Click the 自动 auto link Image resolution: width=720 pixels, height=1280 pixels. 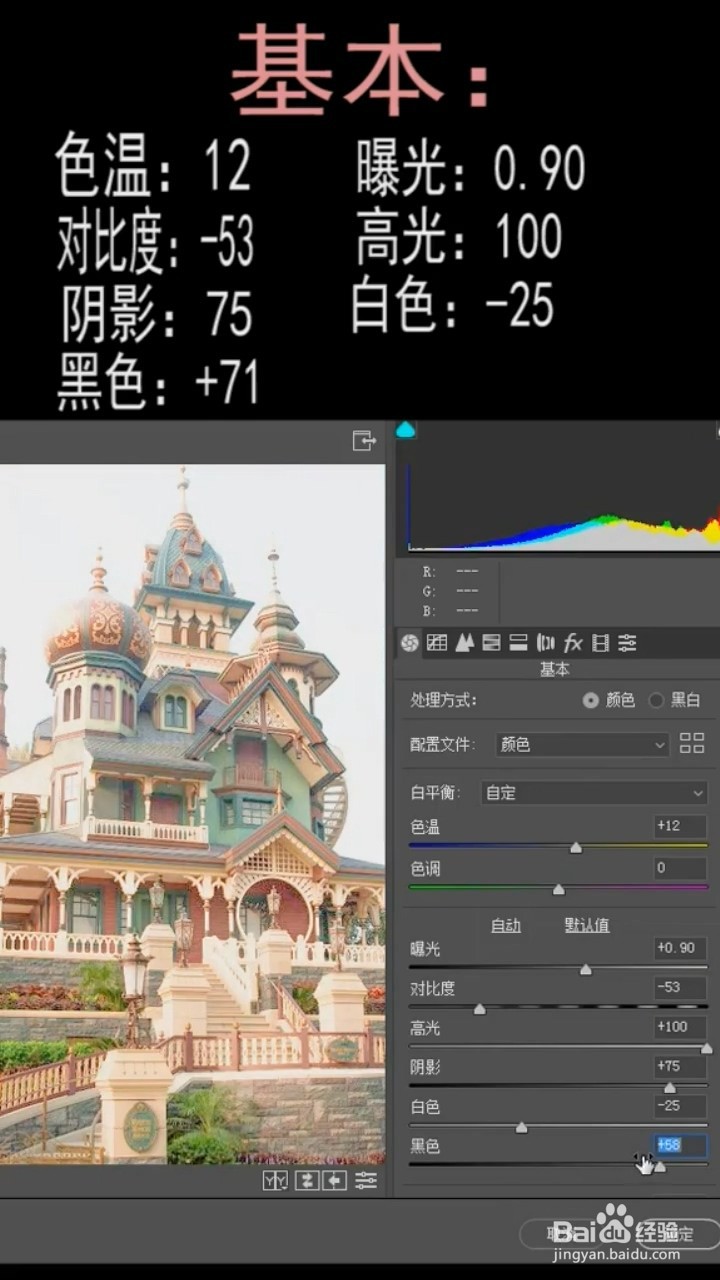point(506,926)
